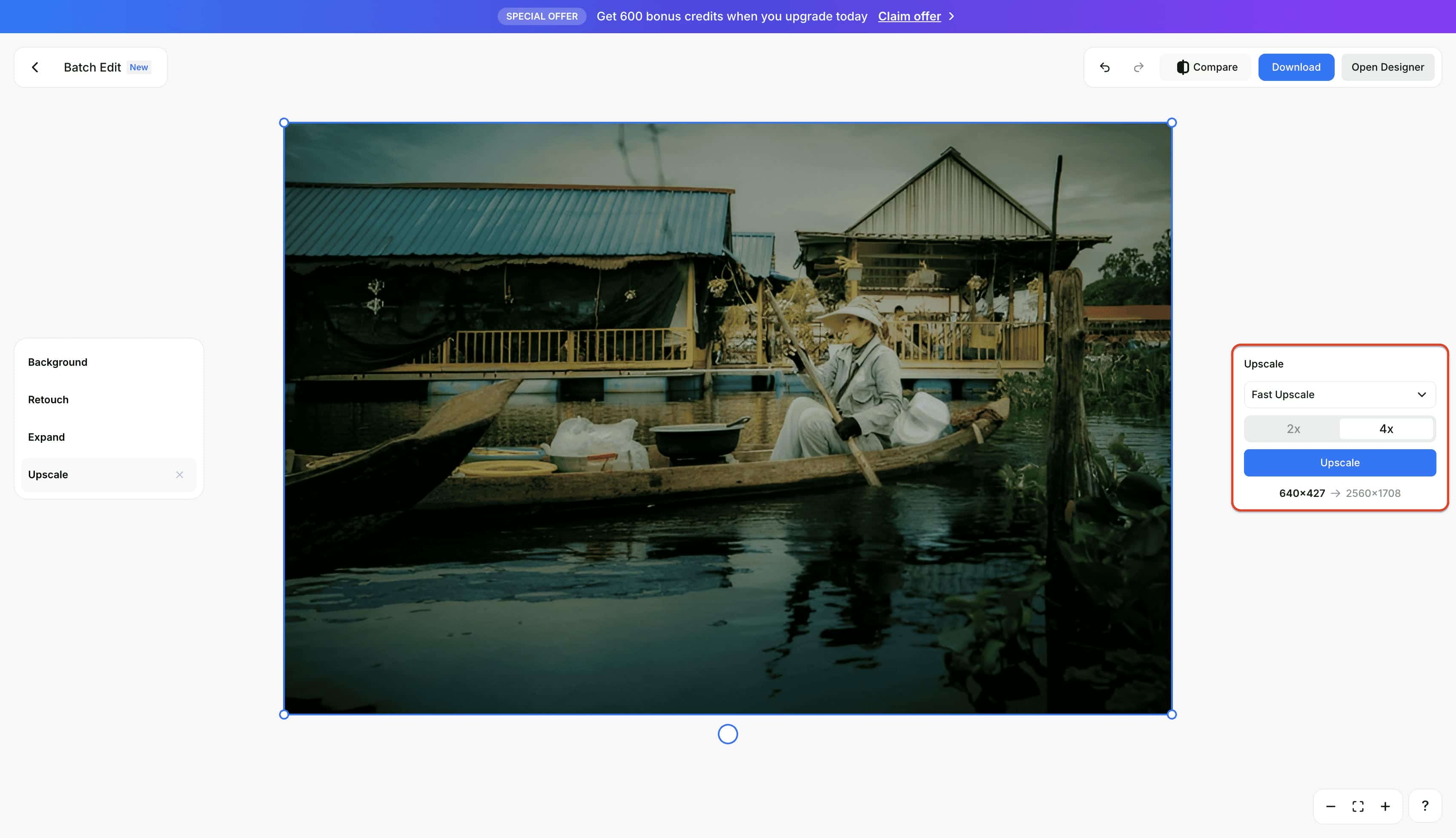
Task: Click the top-left corner resize handle
Action: (x=284, y=123)
